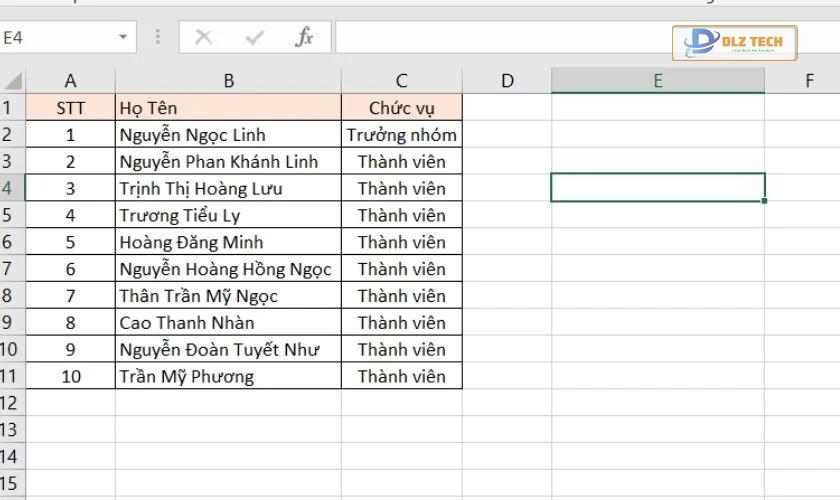Select row 12 header

click(12, 402)
